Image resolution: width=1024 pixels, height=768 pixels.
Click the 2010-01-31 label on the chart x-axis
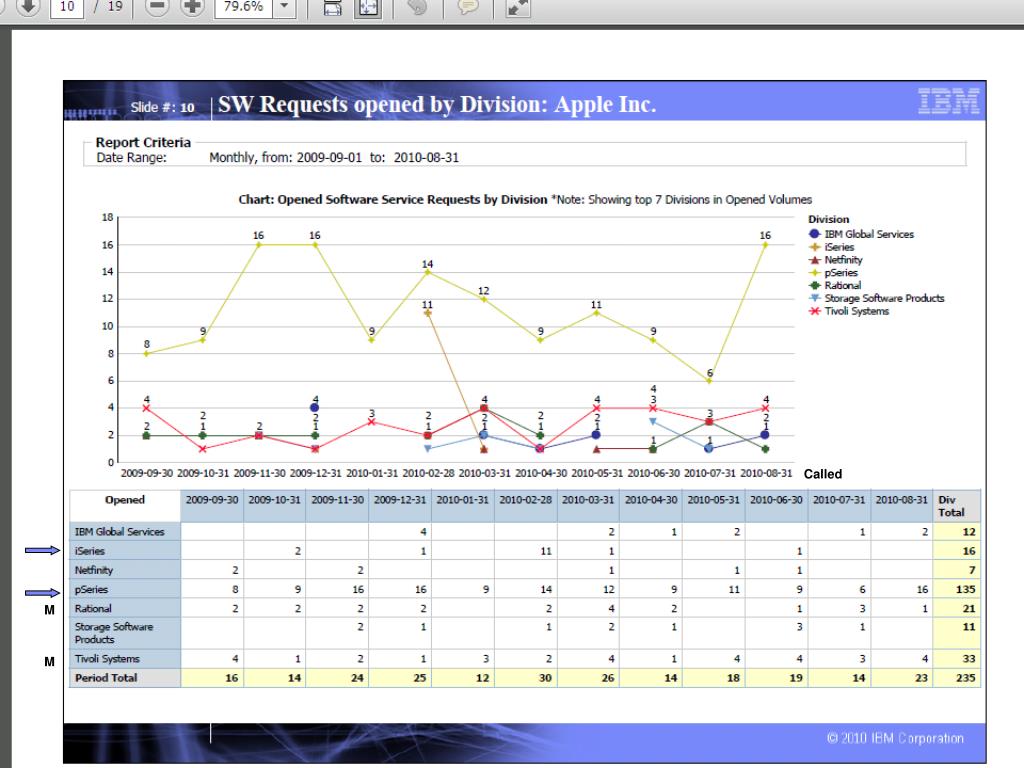372,473
